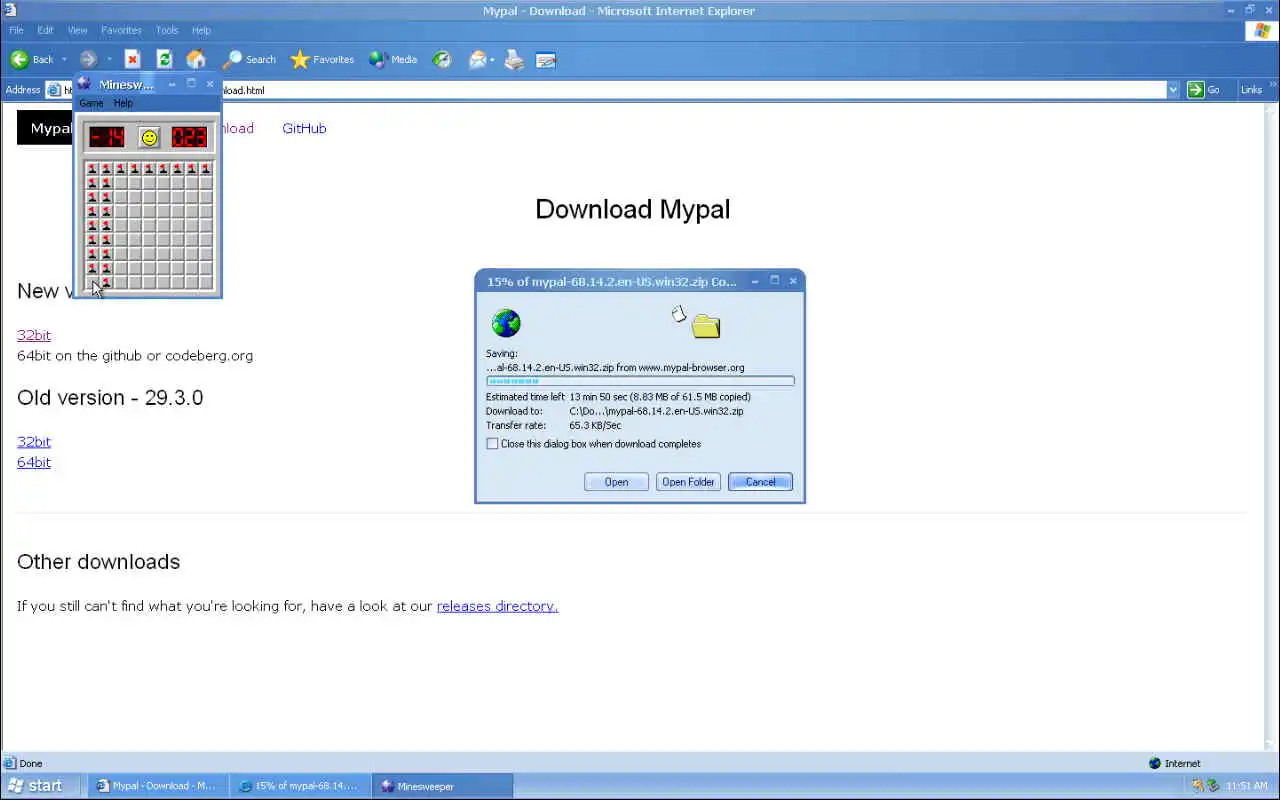The height and width of the screenshot is (800, 1280).
Task: Expand the address bar dropdown
Action: tap(1173, 90)
